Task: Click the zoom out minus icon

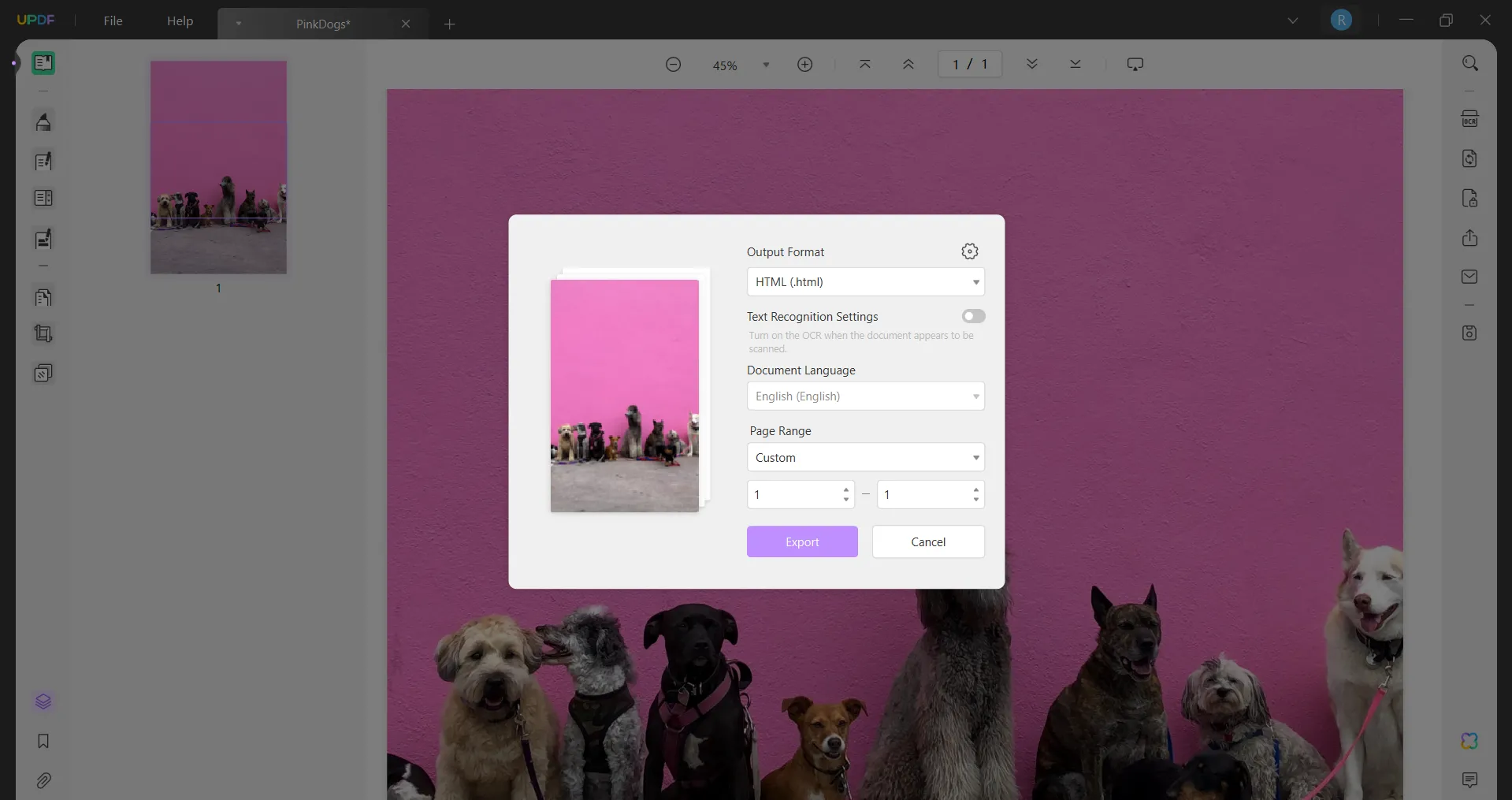Action: pyautogui.click(x=673, y=65)
